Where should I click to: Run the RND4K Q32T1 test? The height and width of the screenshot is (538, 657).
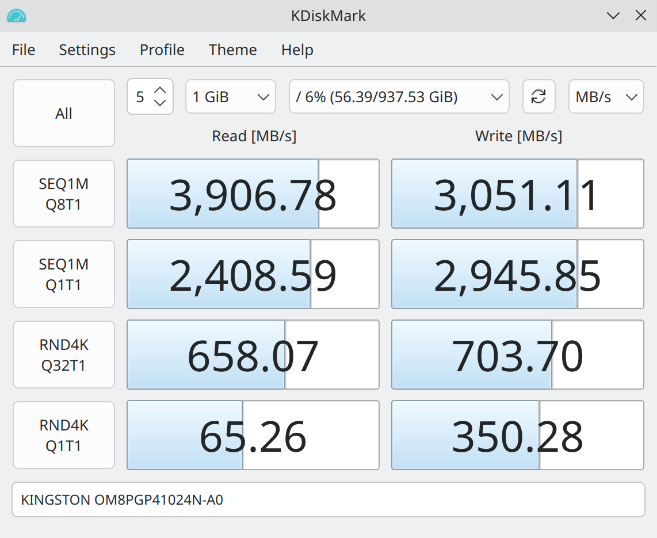[x=64, y=354]
